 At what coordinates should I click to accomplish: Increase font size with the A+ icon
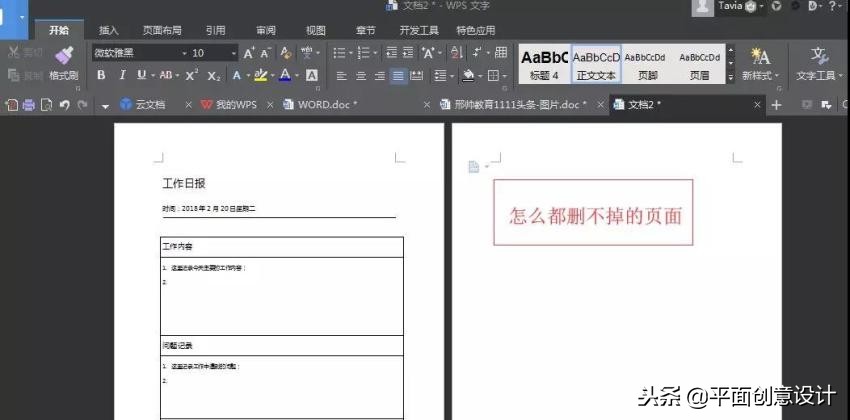click(249, 53)
